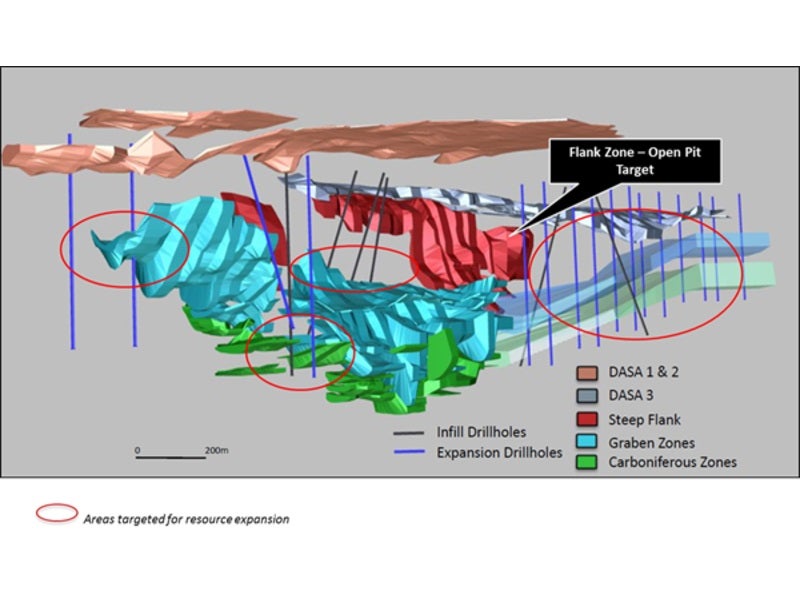Click the DASA 1 & 2 legend color swatch
Image resolution: width=800 pixels, height=600 pixels.
tap(587, 373)
